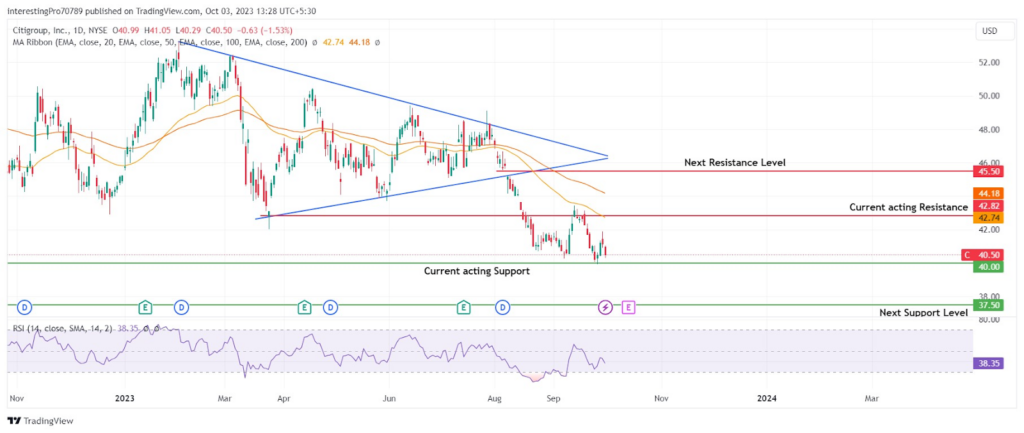This screenshot has width=1024, height=433.
Task: Click the 38.35 value in RSI legend
Action: 127,329
